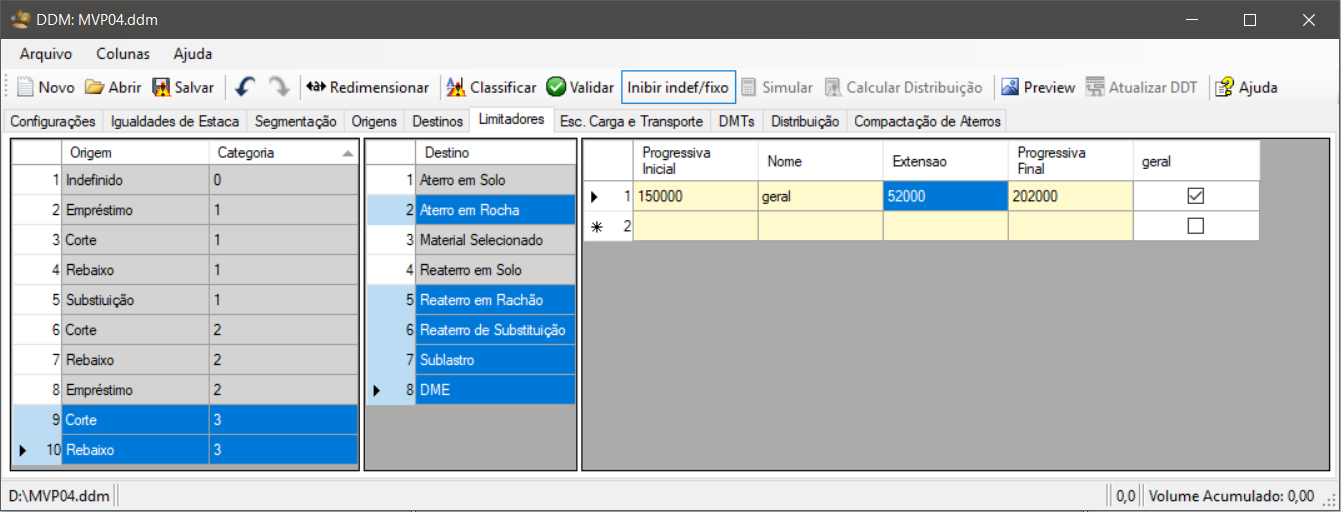
Task: Open the Ajuda menu in menu bar
Action: click(x=192, y=54)
